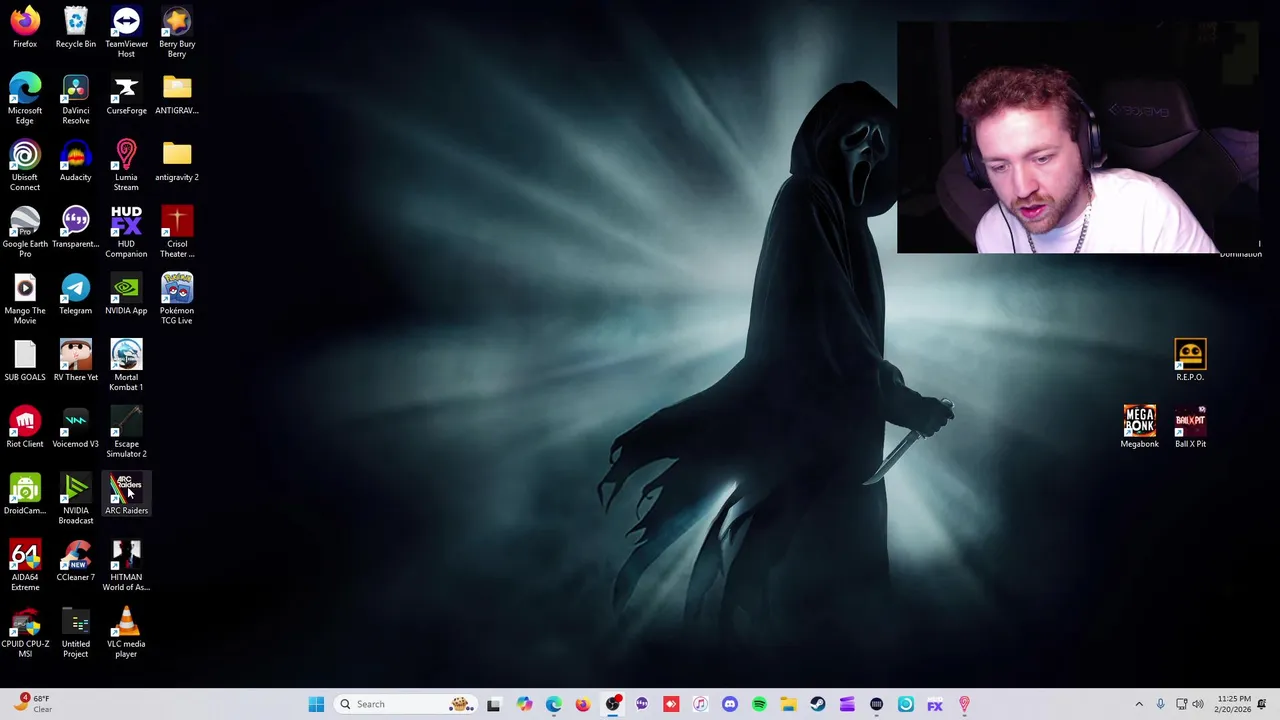This screenshot has height=720, width=1280.
Task: Select the CCleaner 7 shortcut
Action: pyautogui.click(x=76, y=561)
